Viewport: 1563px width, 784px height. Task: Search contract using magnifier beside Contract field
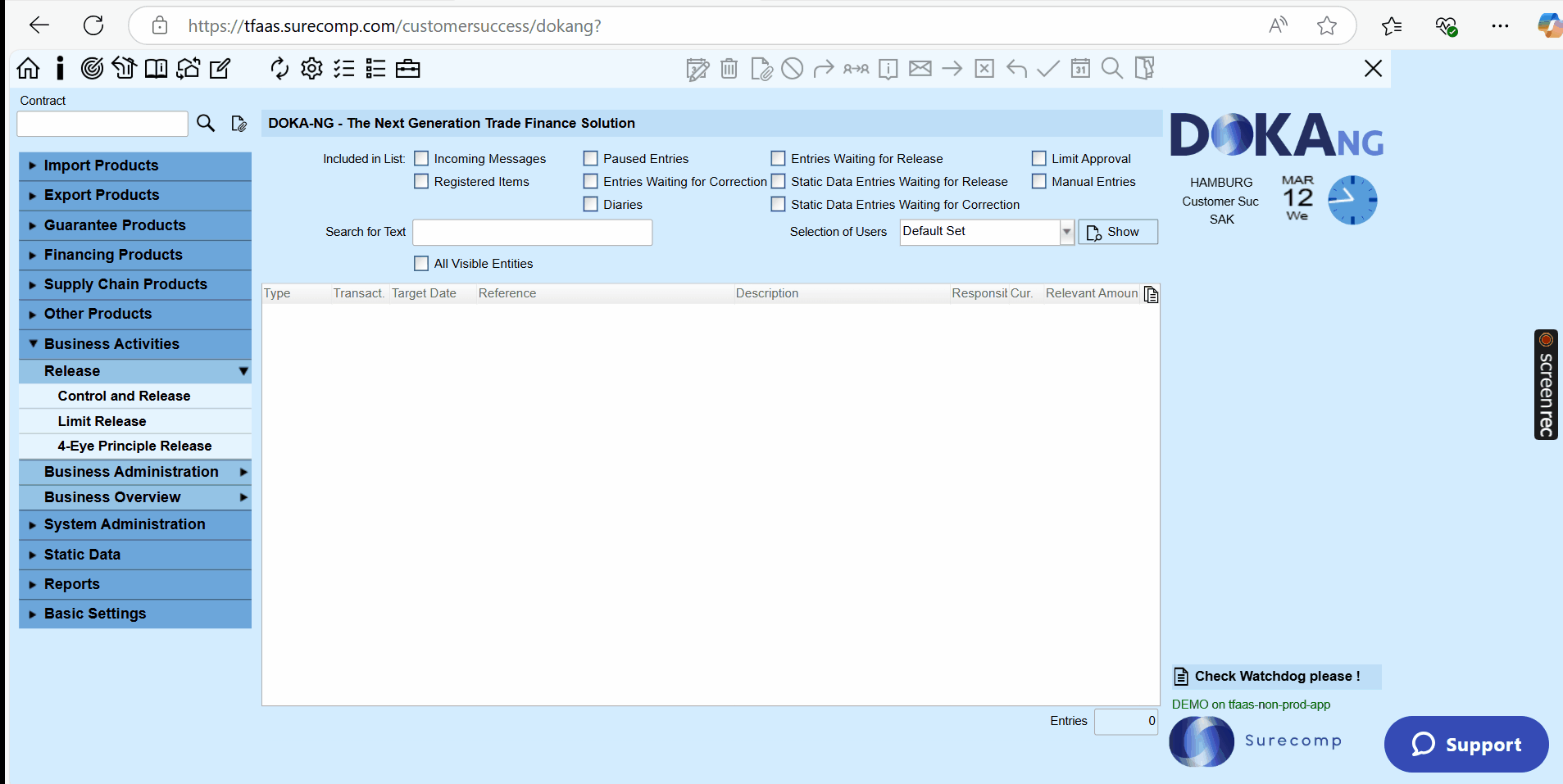[x=206, y=124]
